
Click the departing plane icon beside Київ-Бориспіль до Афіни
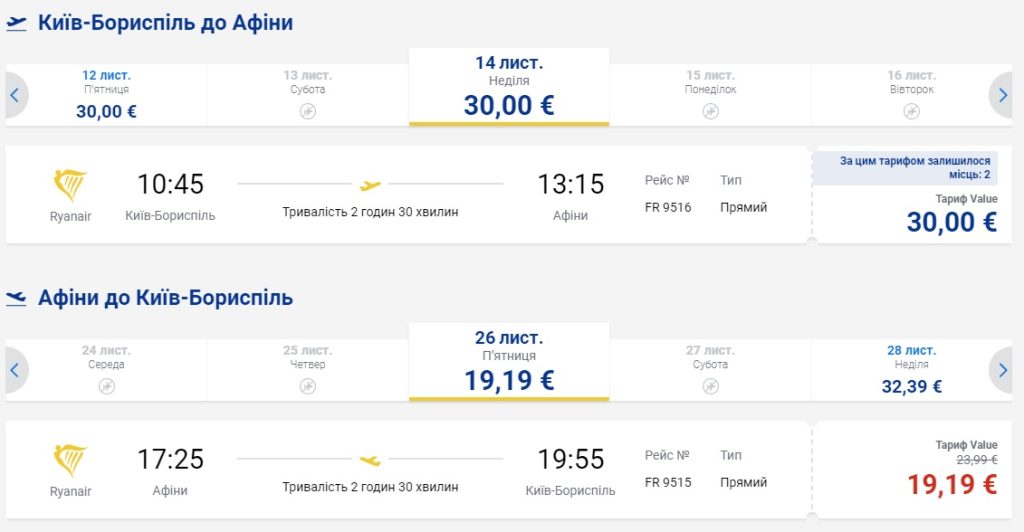[16, 24]
